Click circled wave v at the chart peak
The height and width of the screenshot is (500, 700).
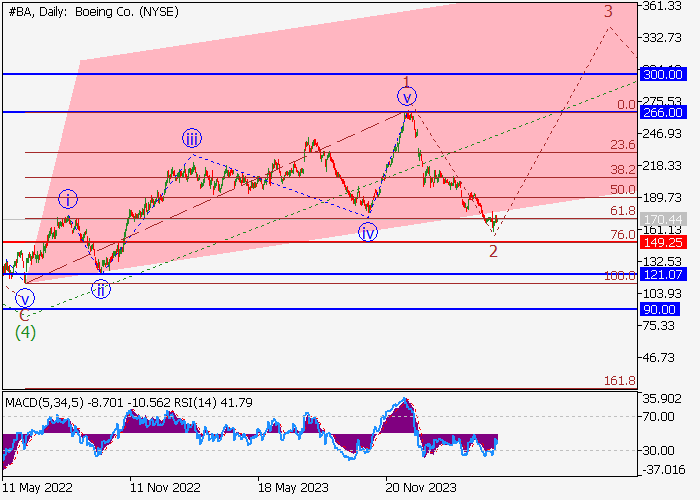(x=406, y=97)
